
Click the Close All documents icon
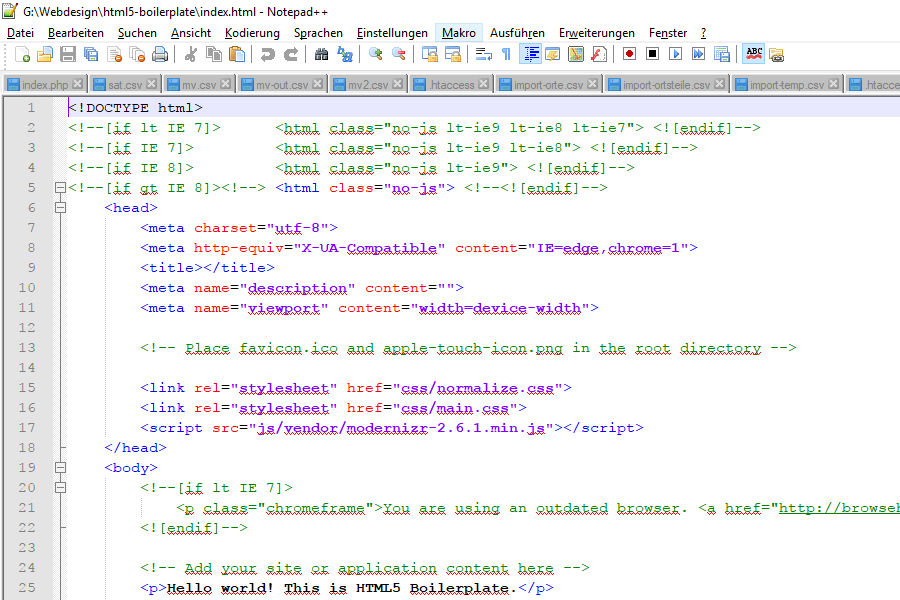(x=137, y=55)
